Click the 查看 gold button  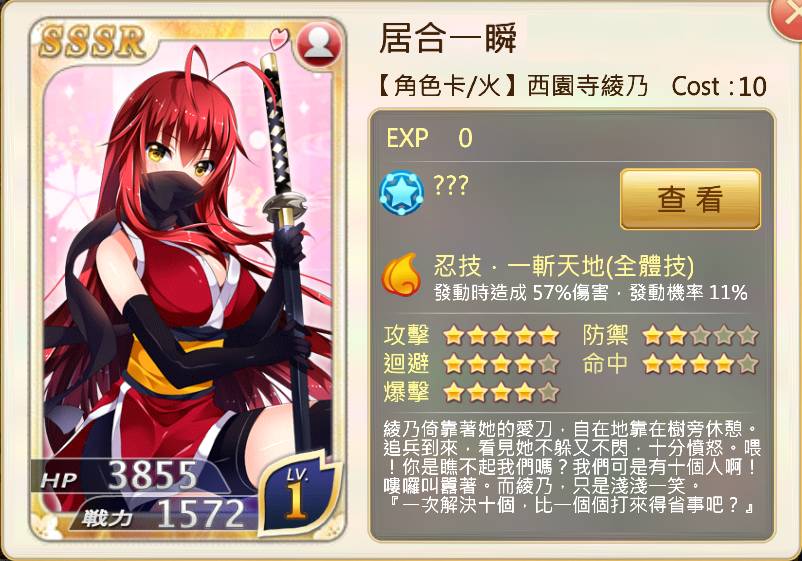(x=690, y=199)
